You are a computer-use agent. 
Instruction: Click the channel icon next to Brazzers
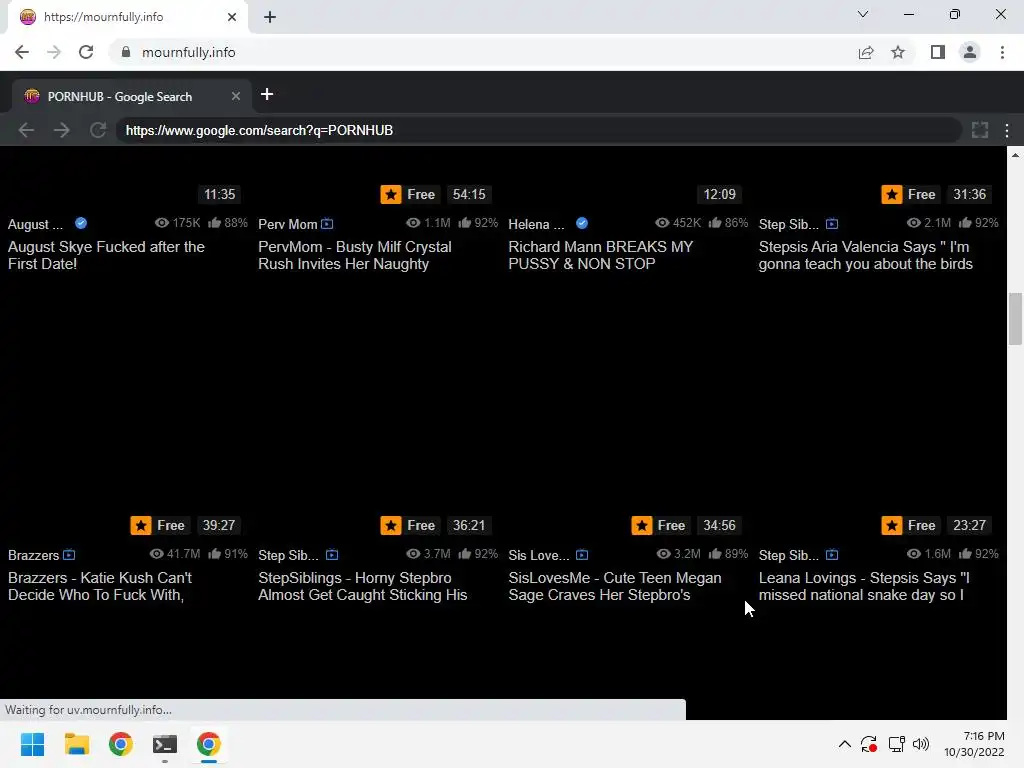point(69,555)
